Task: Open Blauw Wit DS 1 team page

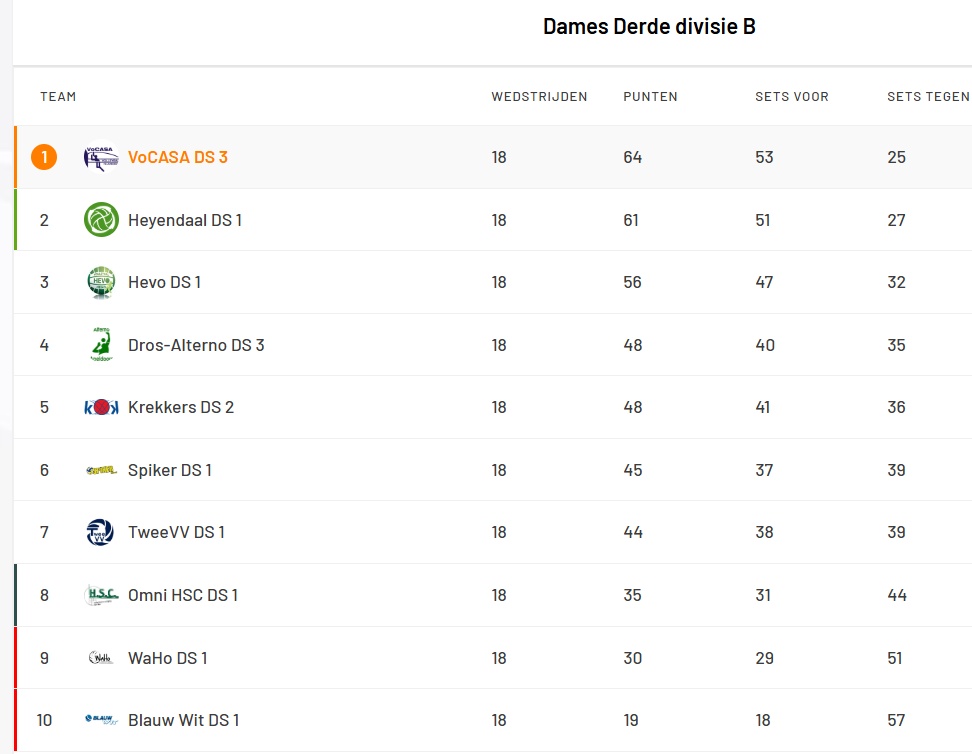Action: [x=183, y=720]
